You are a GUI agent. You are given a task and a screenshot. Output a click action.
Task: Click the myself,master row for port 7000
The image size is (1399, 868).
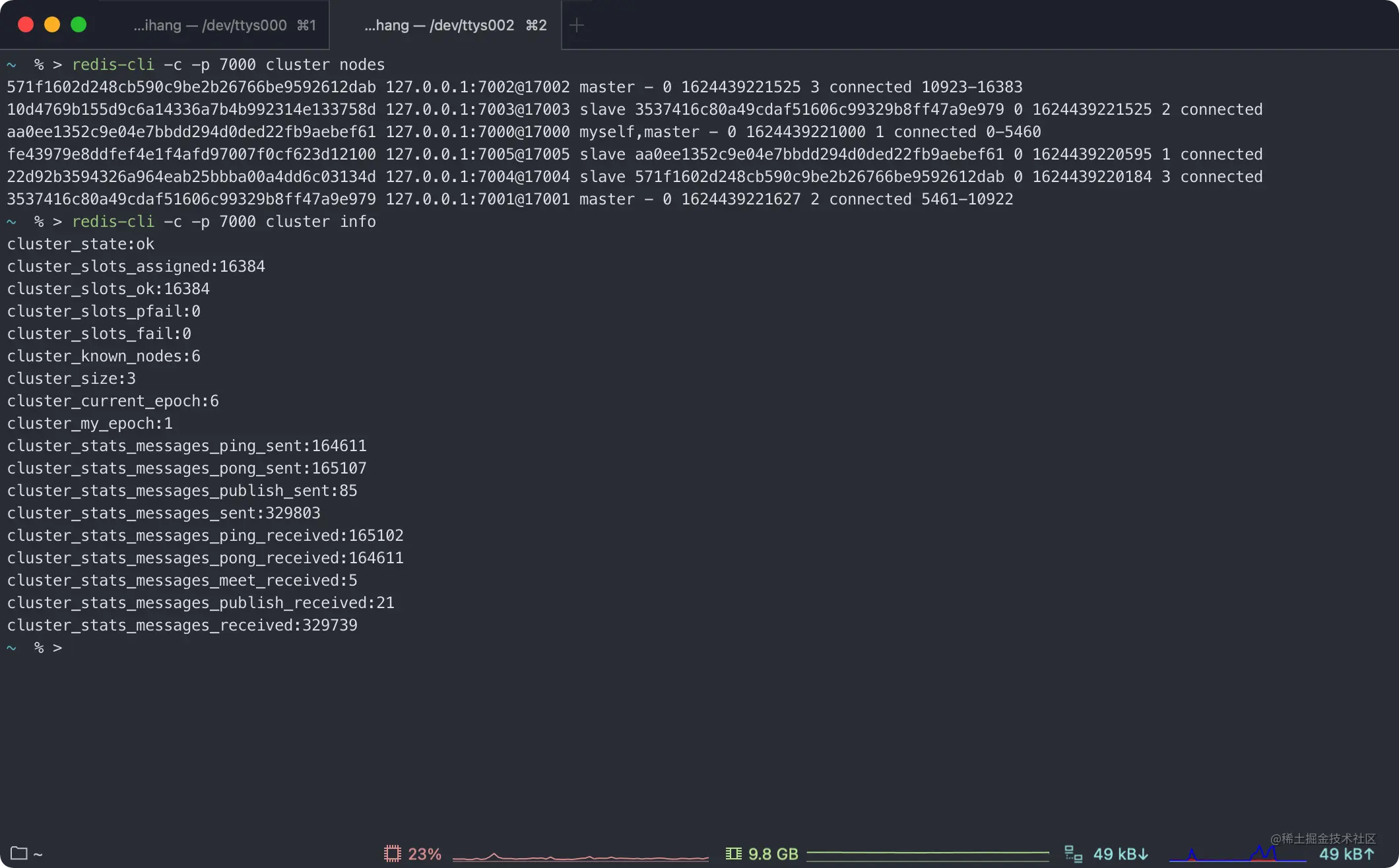(x=524, y=132)
